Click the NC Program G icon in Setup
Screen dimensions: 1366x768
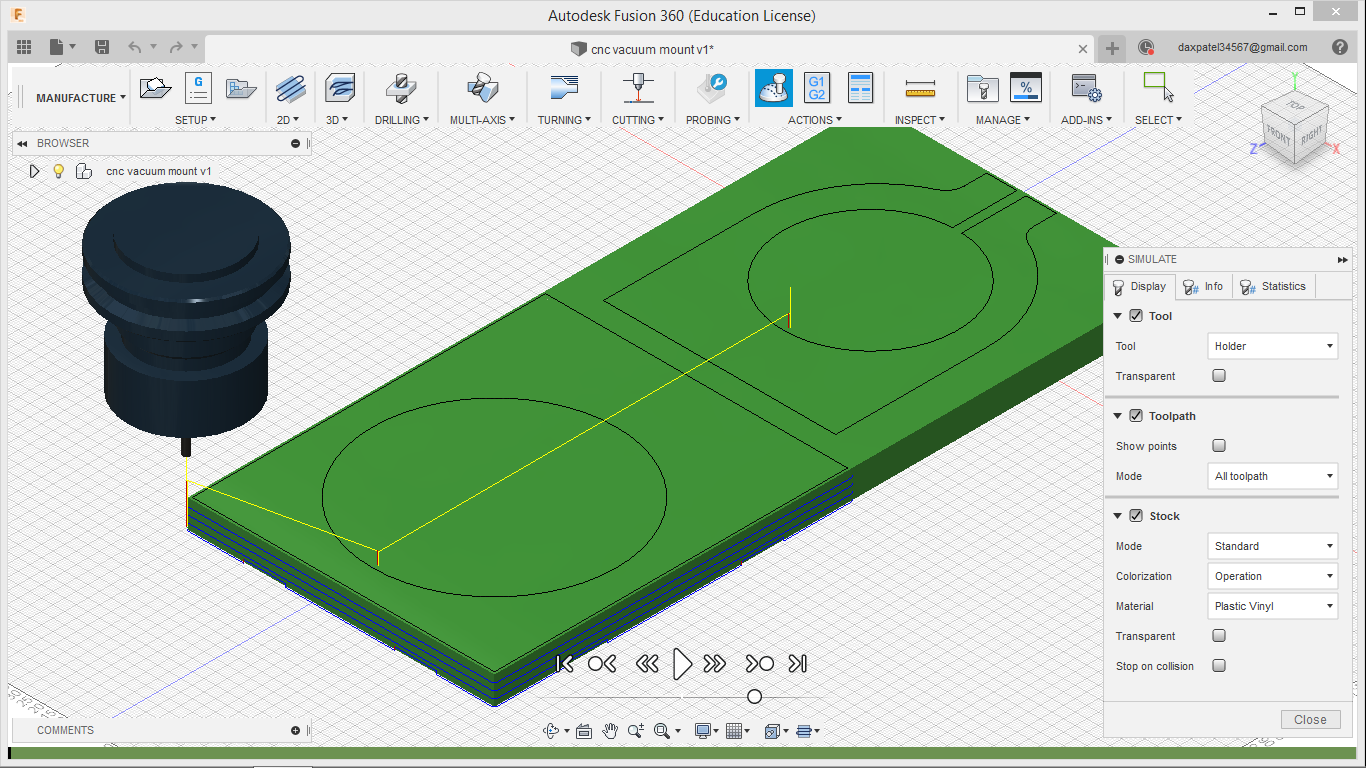point(198,88)
